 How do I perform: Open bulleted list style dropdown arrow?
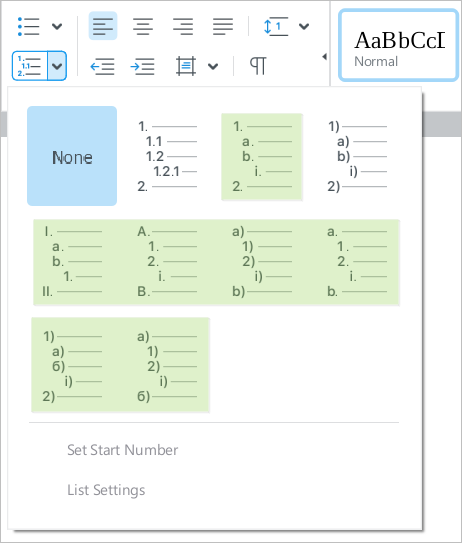(x=57, y=26)
